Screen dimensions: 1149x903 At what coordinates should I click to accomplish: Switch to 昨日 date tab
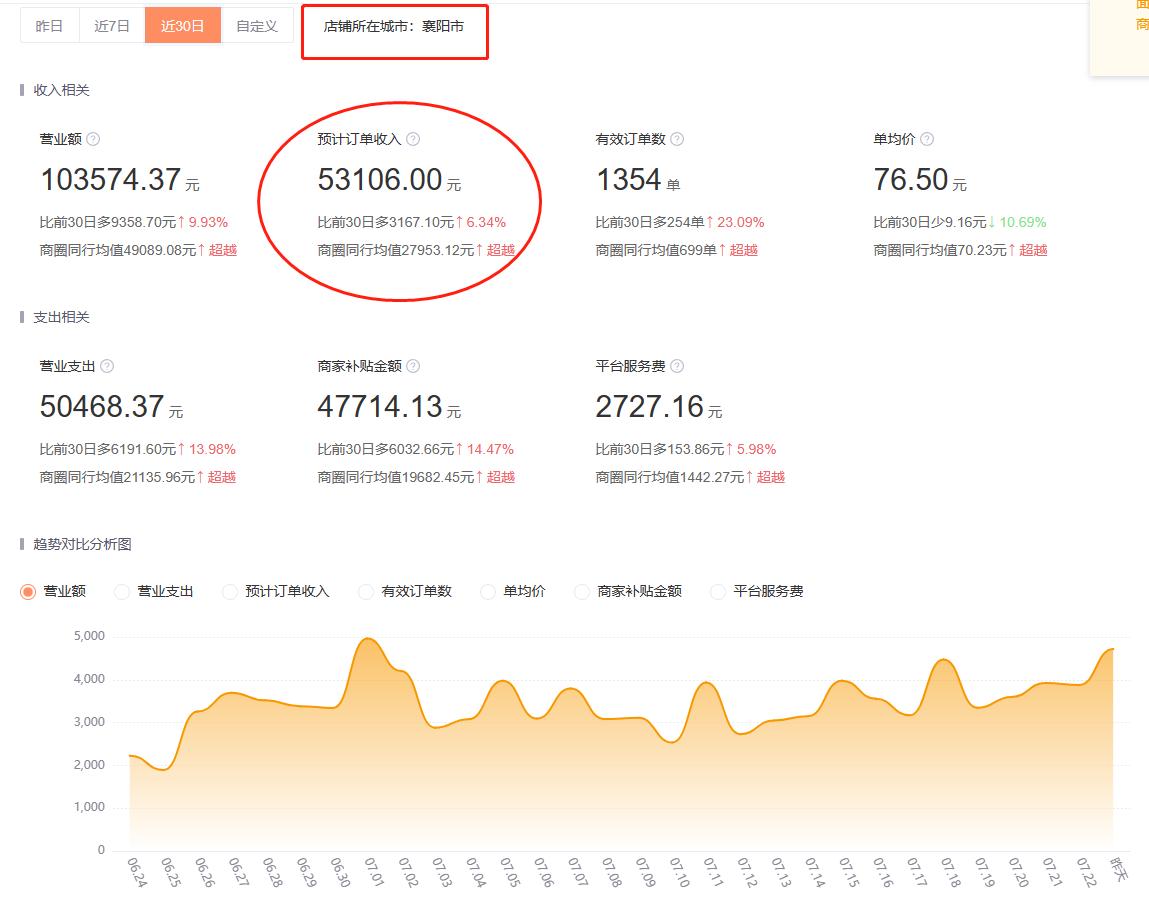pyautogui.click(x=49, y=26)
